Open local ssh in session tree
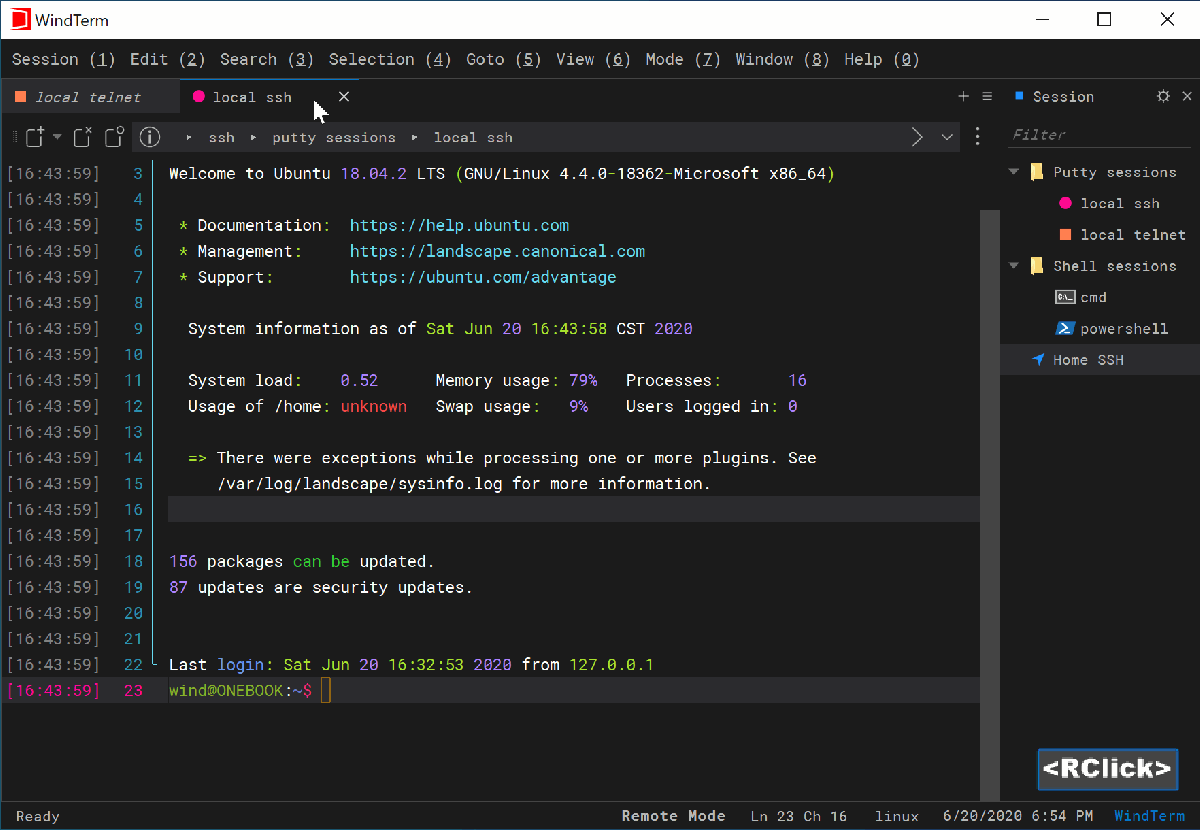1200x830 pixels. point(1120,203)
